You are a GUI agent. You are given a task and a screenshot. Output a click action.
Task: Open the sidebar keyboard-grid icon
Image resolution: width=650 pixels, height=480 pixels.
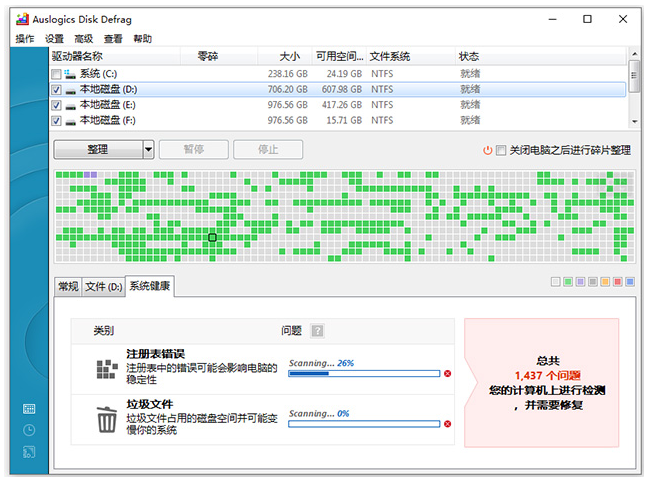tap(29, 409)
